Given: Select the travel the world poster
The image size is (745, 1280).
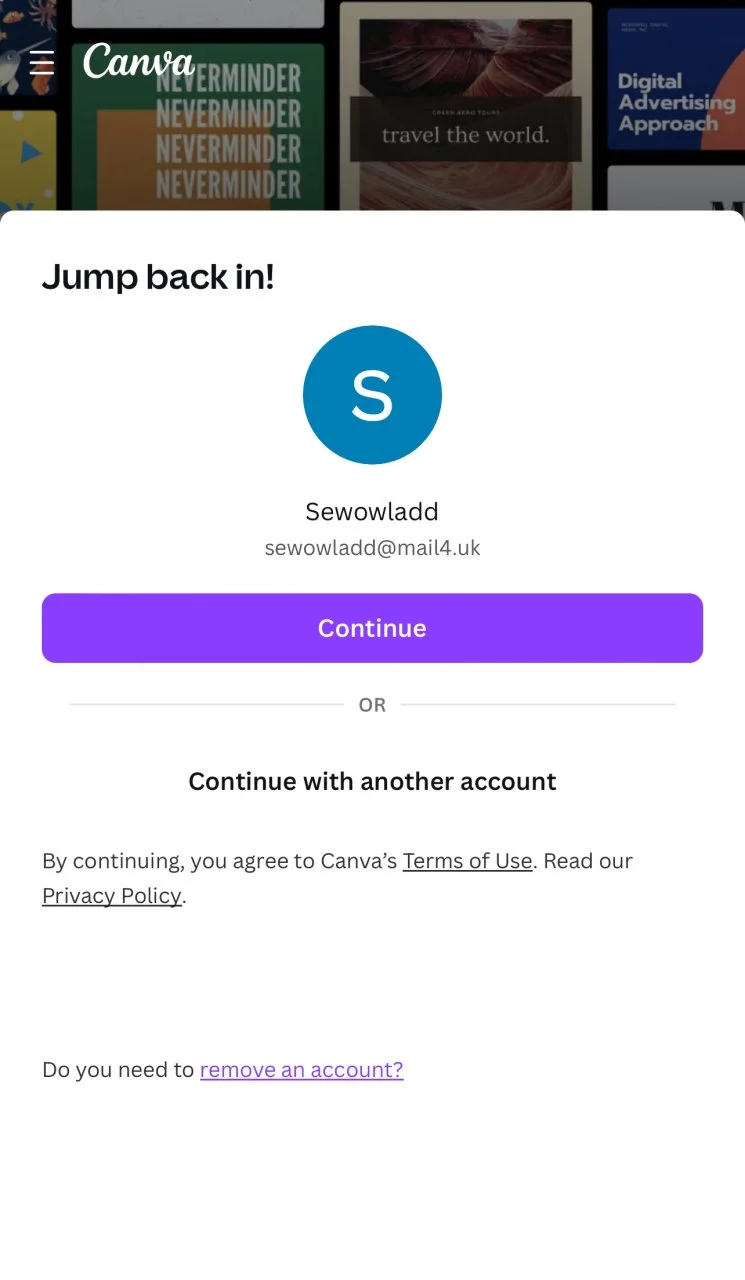Looking at the screenshot, I should coord(465,107).
